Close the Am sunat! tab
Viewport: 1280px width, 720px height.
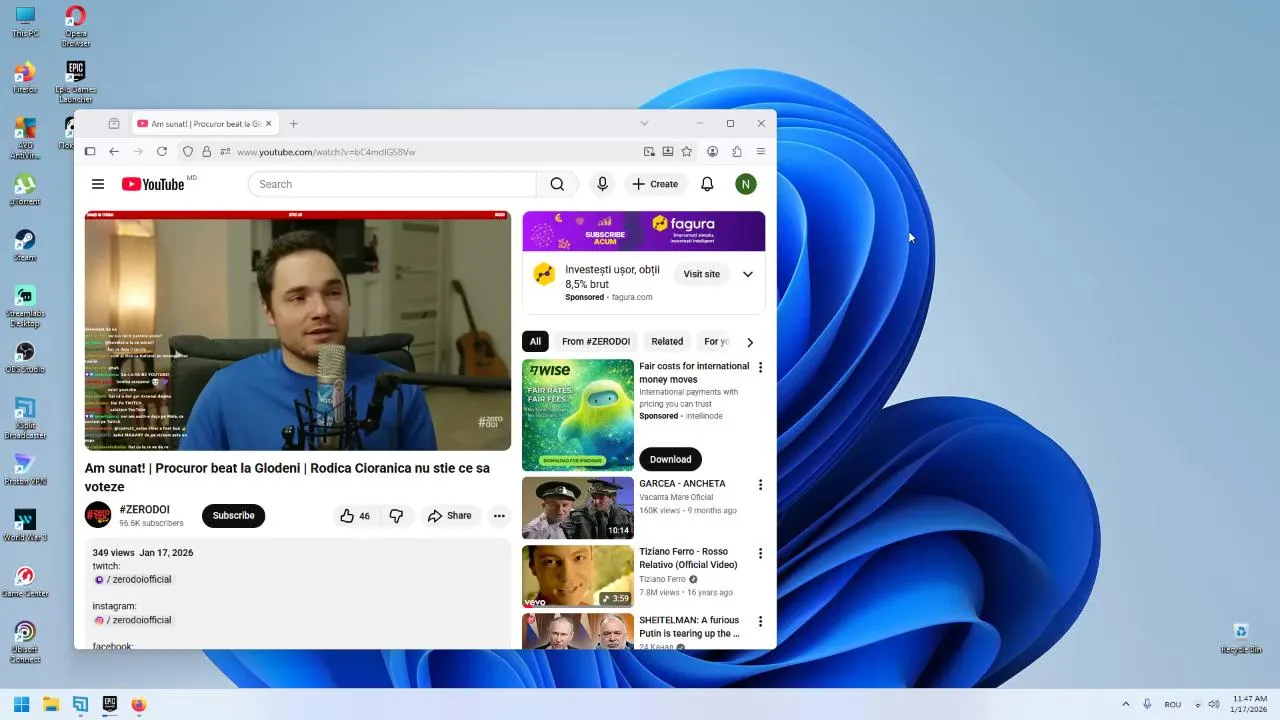pos(268,124)
